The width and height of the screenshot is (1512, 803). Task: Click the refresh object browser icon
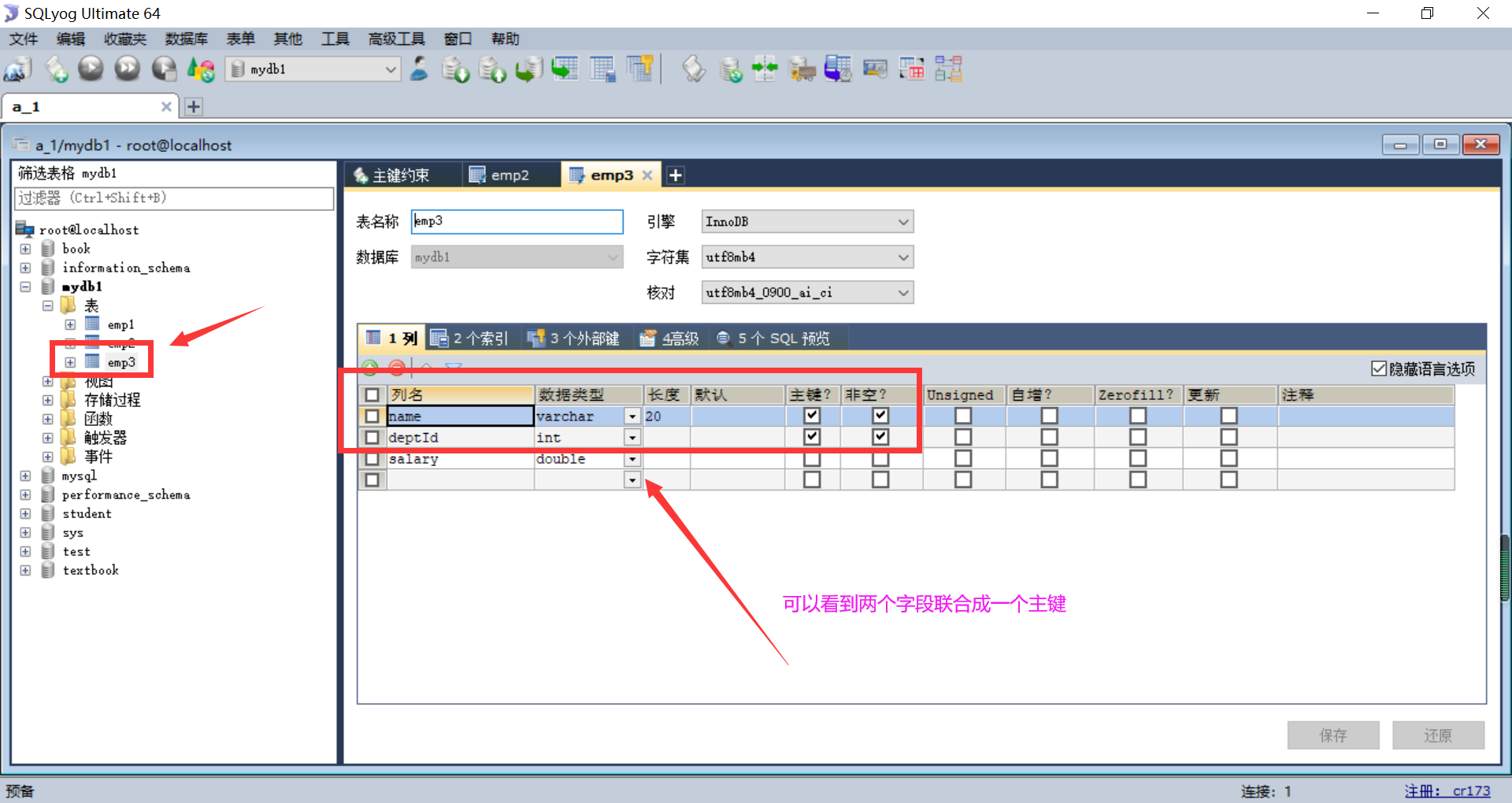201,69
